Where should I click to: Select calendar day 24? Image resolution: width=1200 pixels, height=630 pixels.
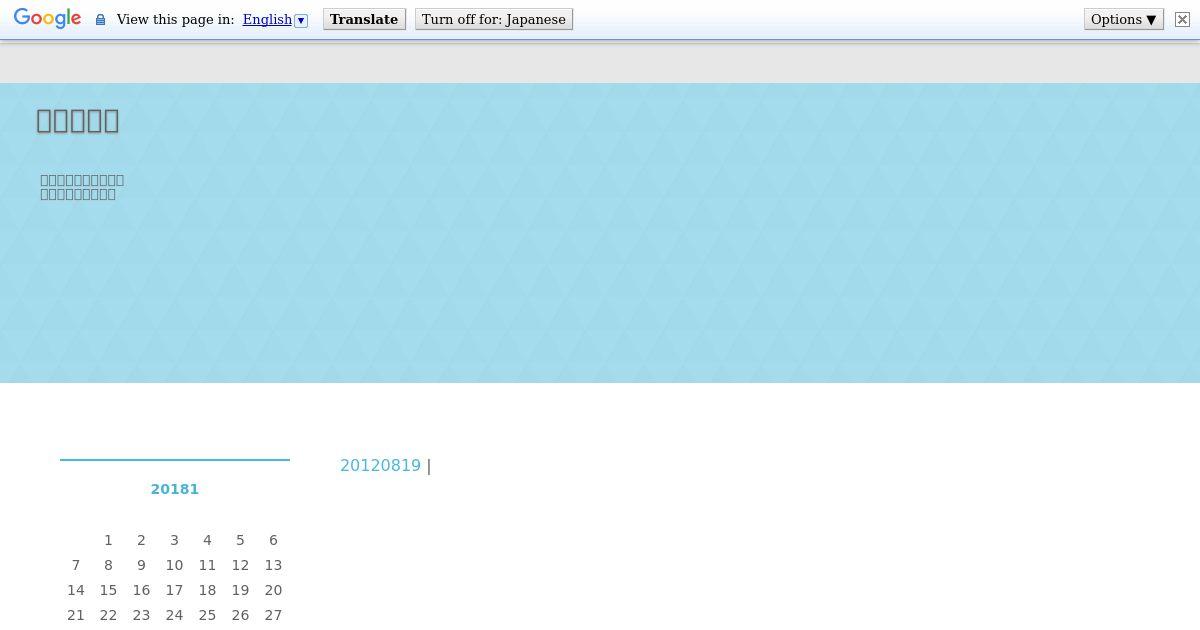tap(174, 615)
